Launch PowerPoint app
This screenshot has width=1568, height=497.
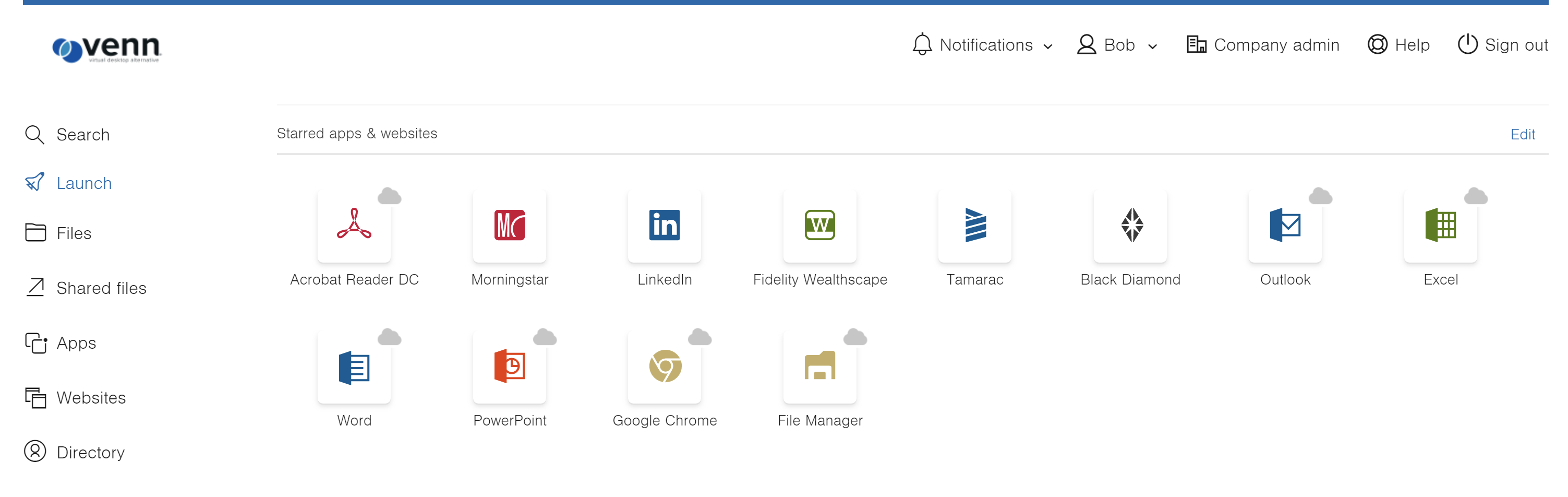[509, 366]
